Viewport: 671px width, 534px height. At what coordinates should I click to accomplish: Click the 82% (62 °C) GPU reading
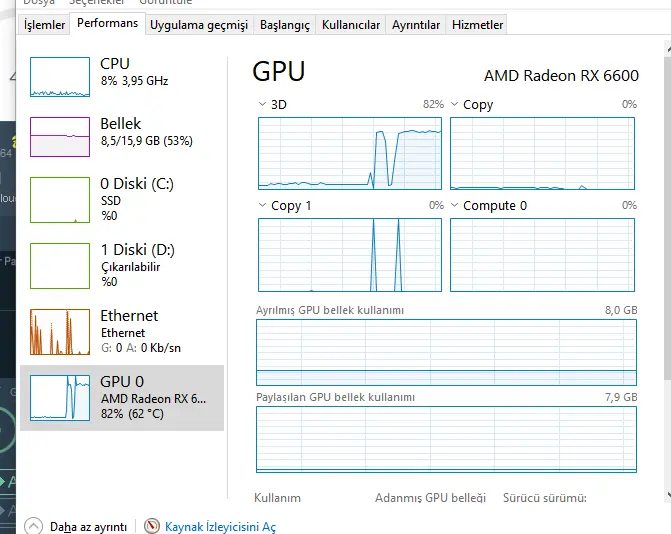point(132,414)
